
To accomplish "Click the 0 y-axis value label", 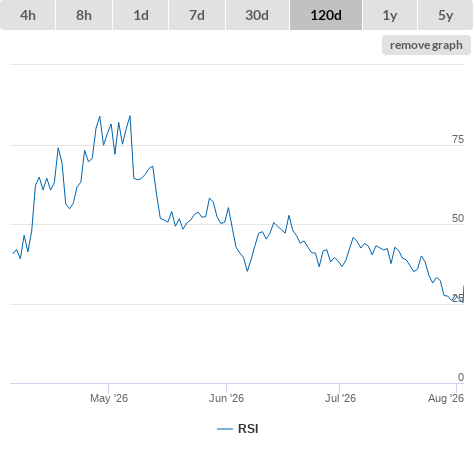I will pyautogui.click(x=461, y=377).
